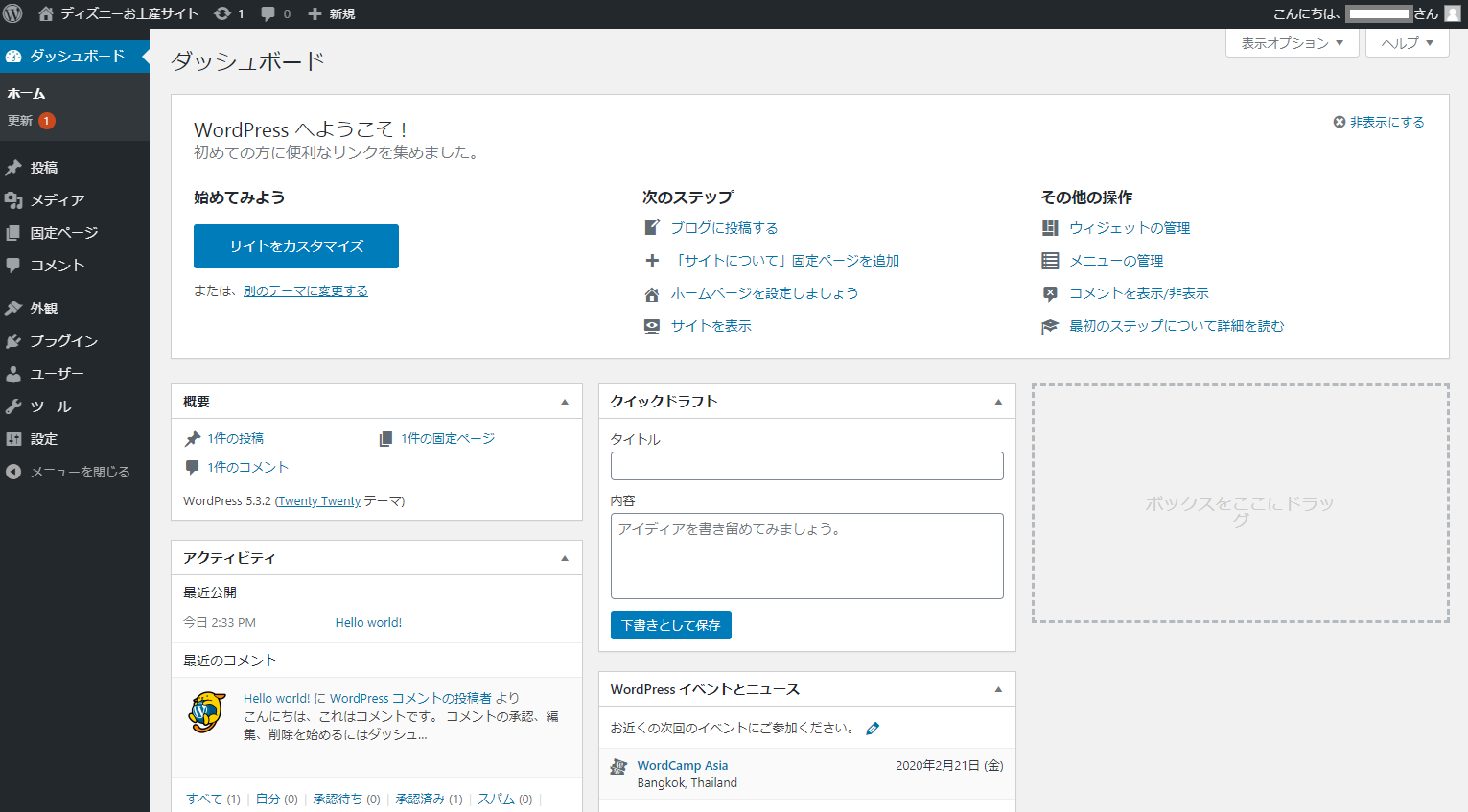Viewport: 1468px width, 812px height.
Task: Focus the 内容 textarea in クイックドラフト
Action: point(807,556)
